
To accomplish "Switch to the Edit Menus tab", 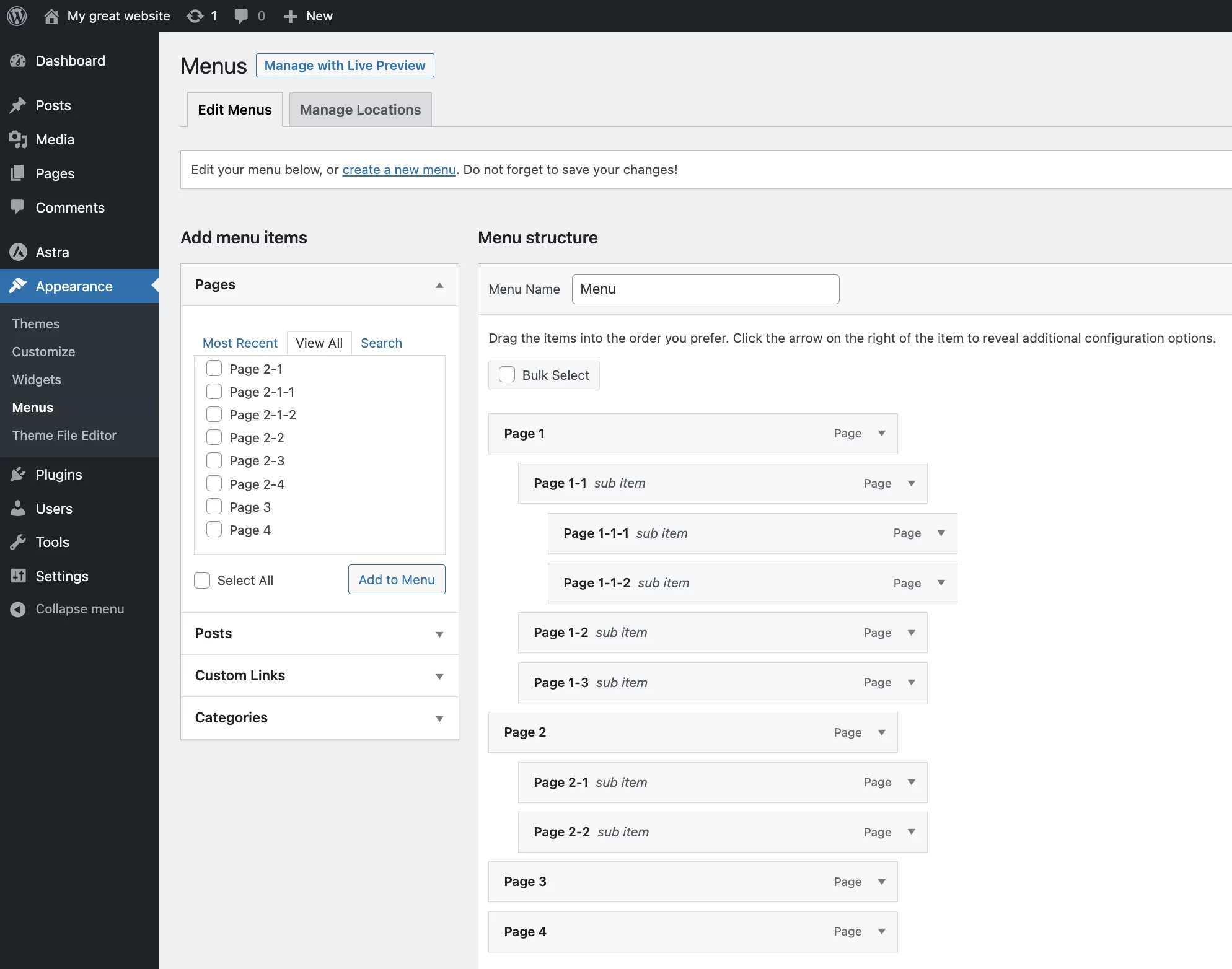I will 234,109.
